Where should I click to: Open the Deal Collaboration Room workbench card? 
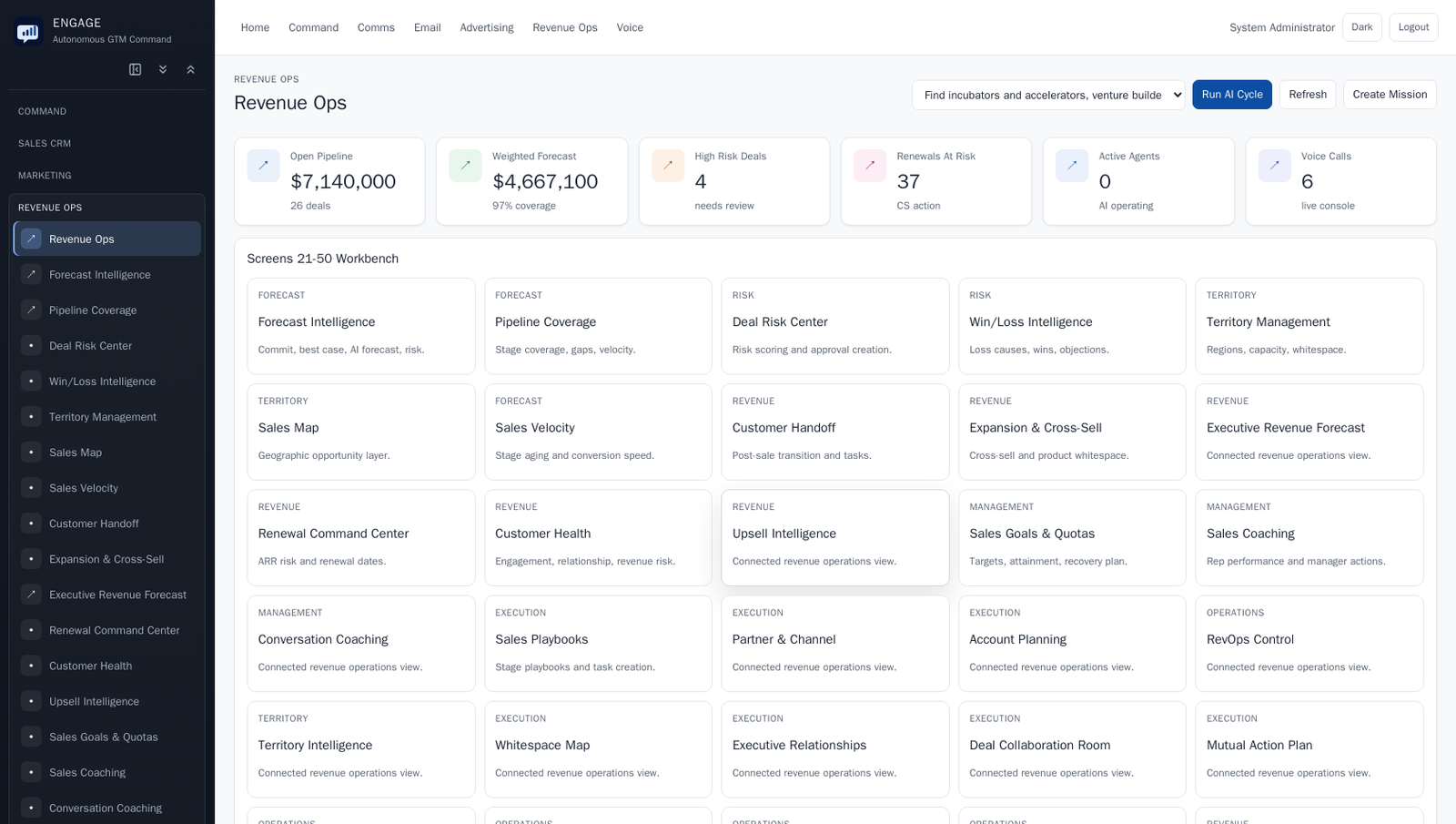1072,749
